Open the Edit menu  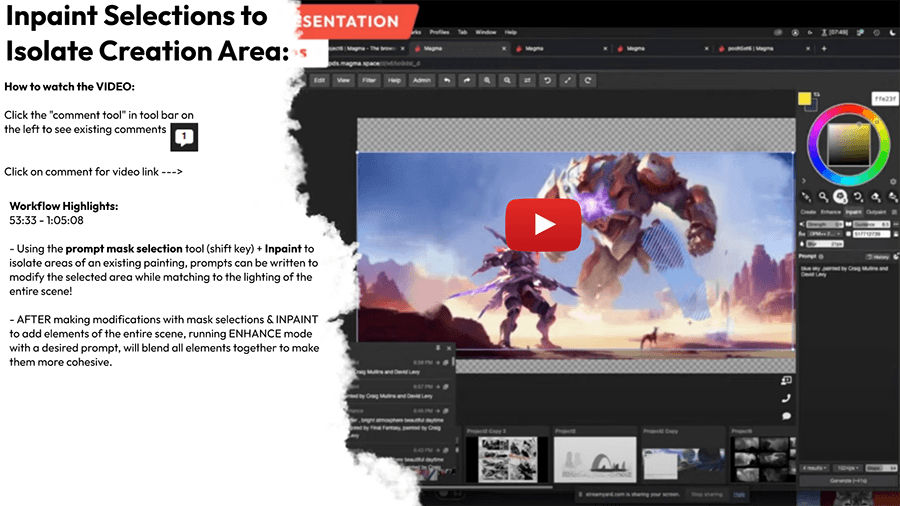pyautogui.click(x=320, y=80)
